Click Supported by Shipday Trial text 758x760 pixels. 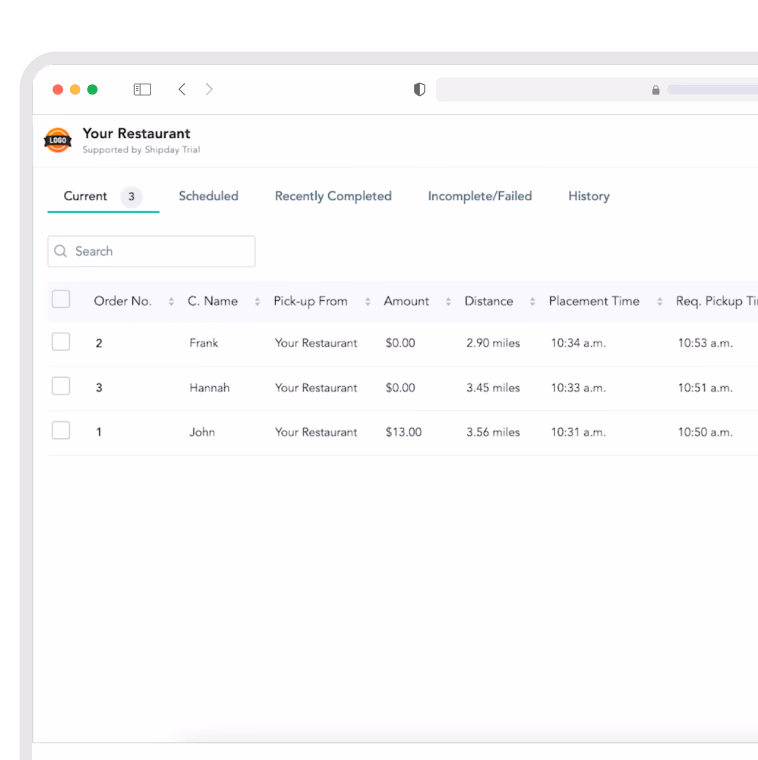141,150
